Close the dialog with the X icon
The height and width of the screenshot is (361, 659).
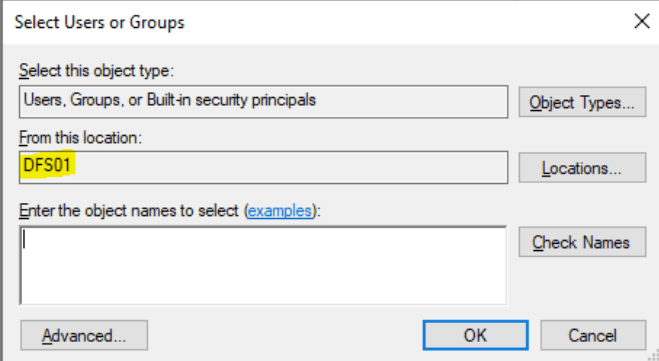[642, 21]
